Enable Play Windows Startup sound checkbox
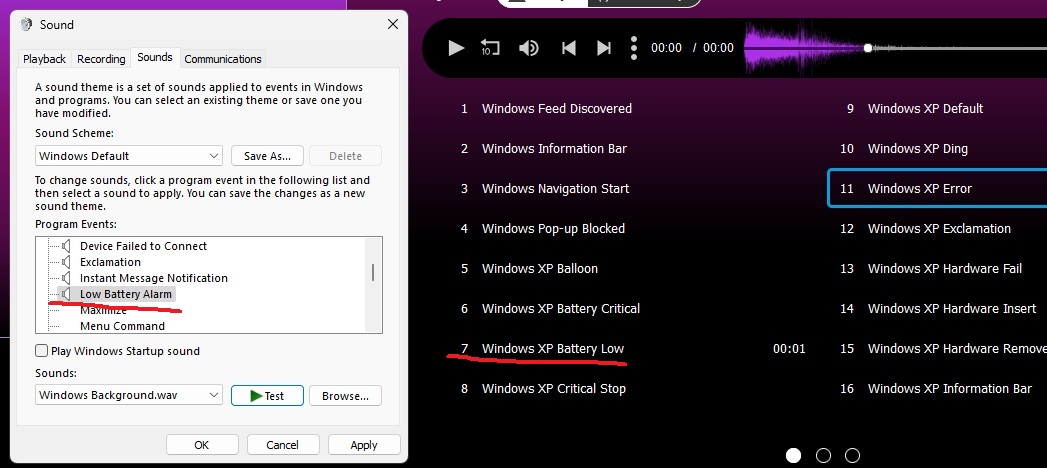The width and height of the screenshot is (1047, 468). (x=41, y=350)
